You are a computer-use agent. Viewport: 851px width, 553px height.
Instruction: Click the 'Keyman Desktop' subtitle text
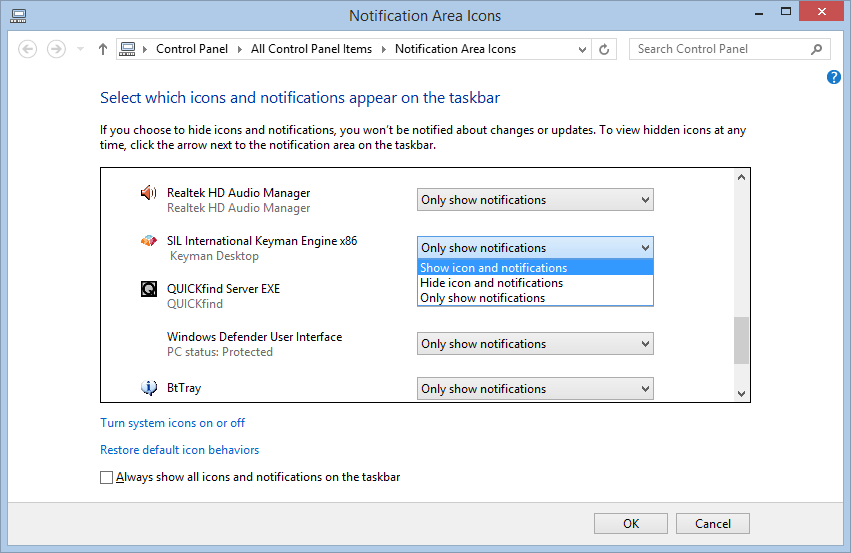pyautogui.click(x=214, y=256)
